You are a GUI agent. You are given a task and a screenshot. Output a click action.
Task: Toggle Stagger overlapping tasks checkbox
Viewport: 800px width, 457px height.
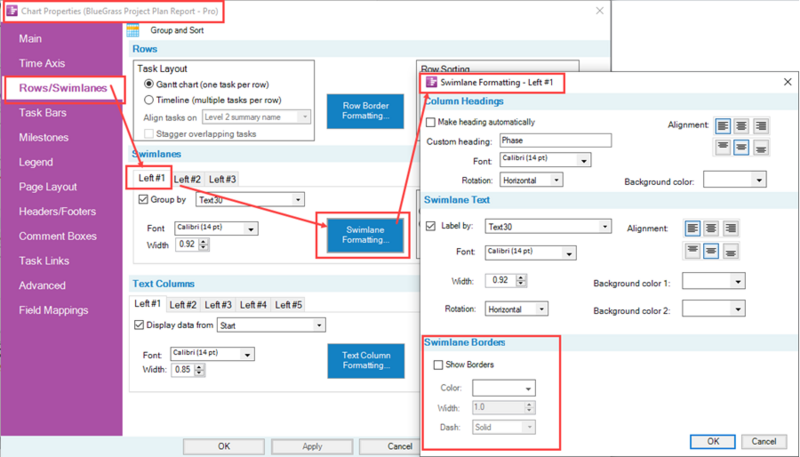click(149, 134)
